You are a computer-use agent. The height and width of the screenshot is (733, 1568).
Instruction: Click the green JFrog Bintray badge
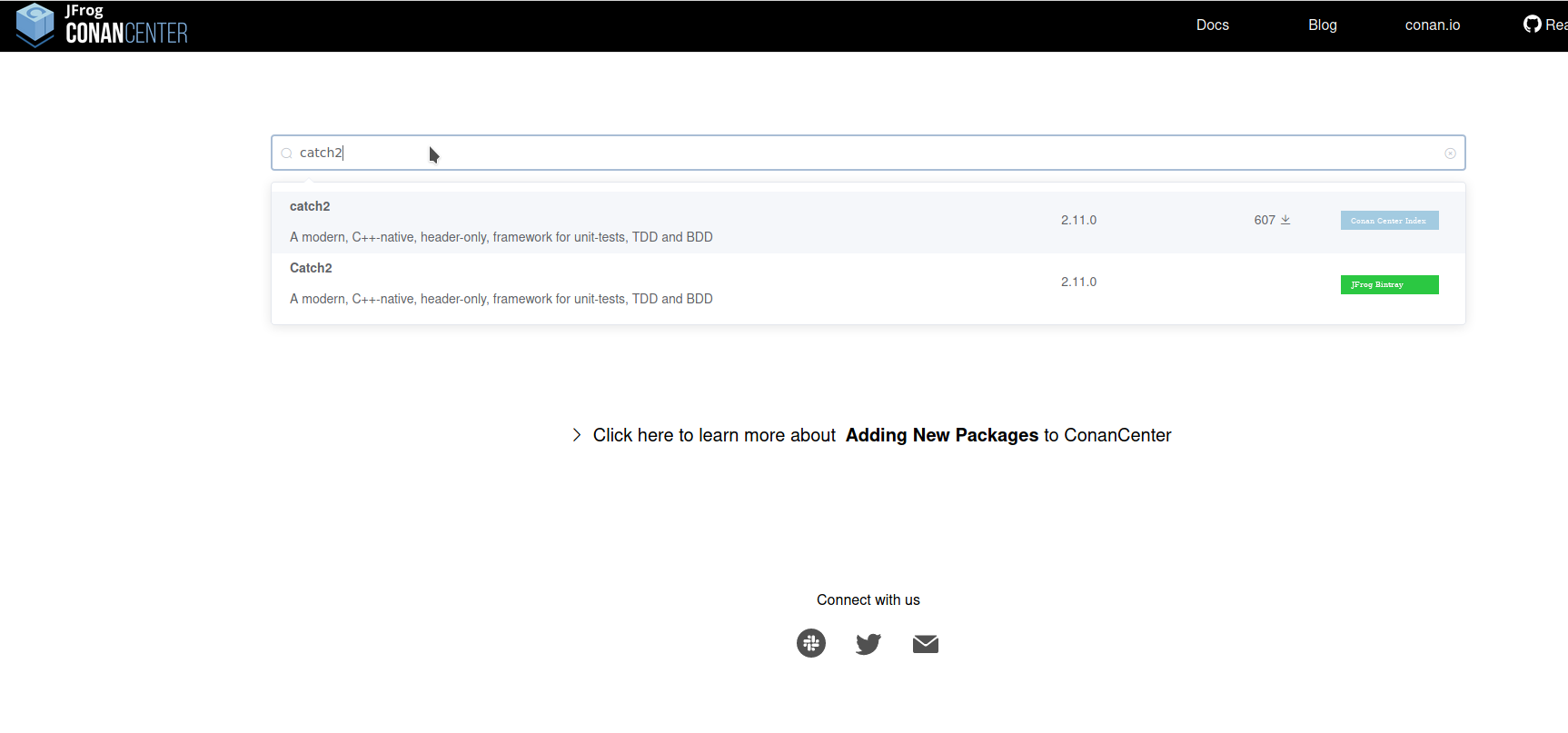click(1389, 284)
